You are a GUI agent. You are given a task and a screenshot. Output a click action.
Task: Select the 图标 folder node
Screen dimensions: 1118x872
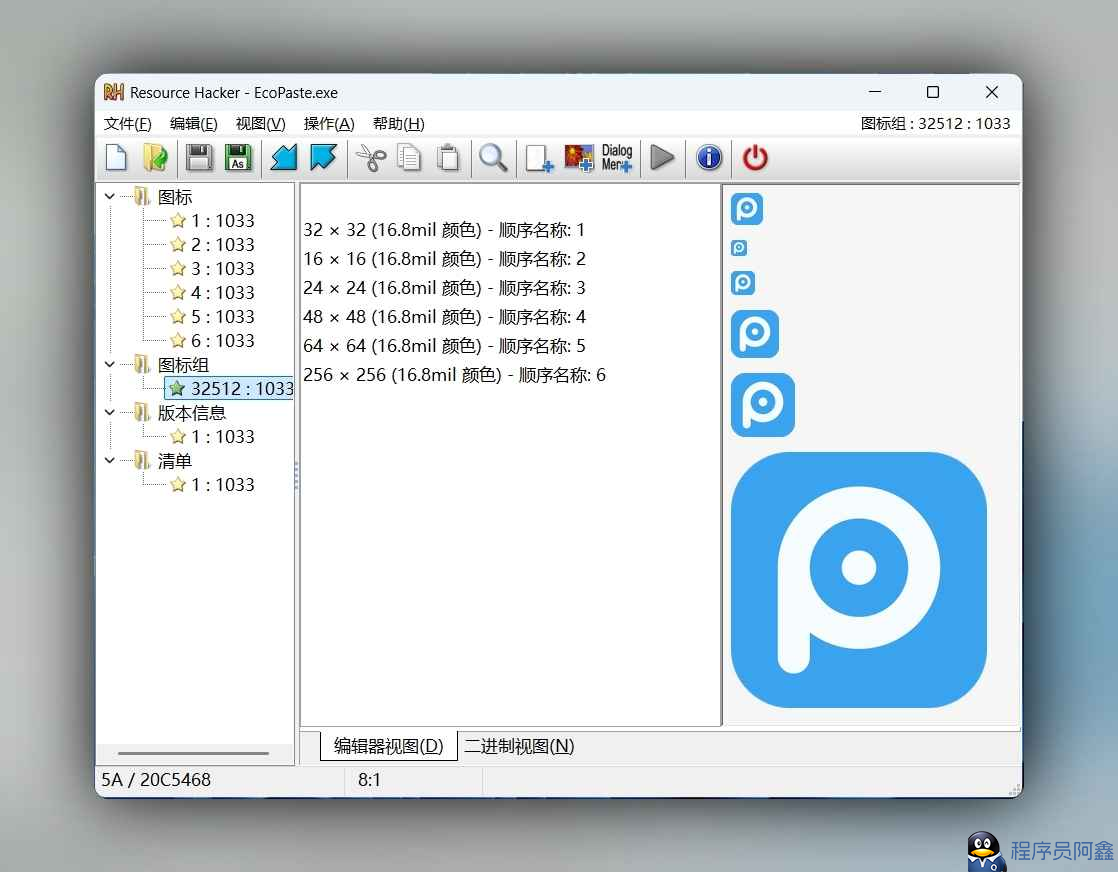tap(175, 197)
